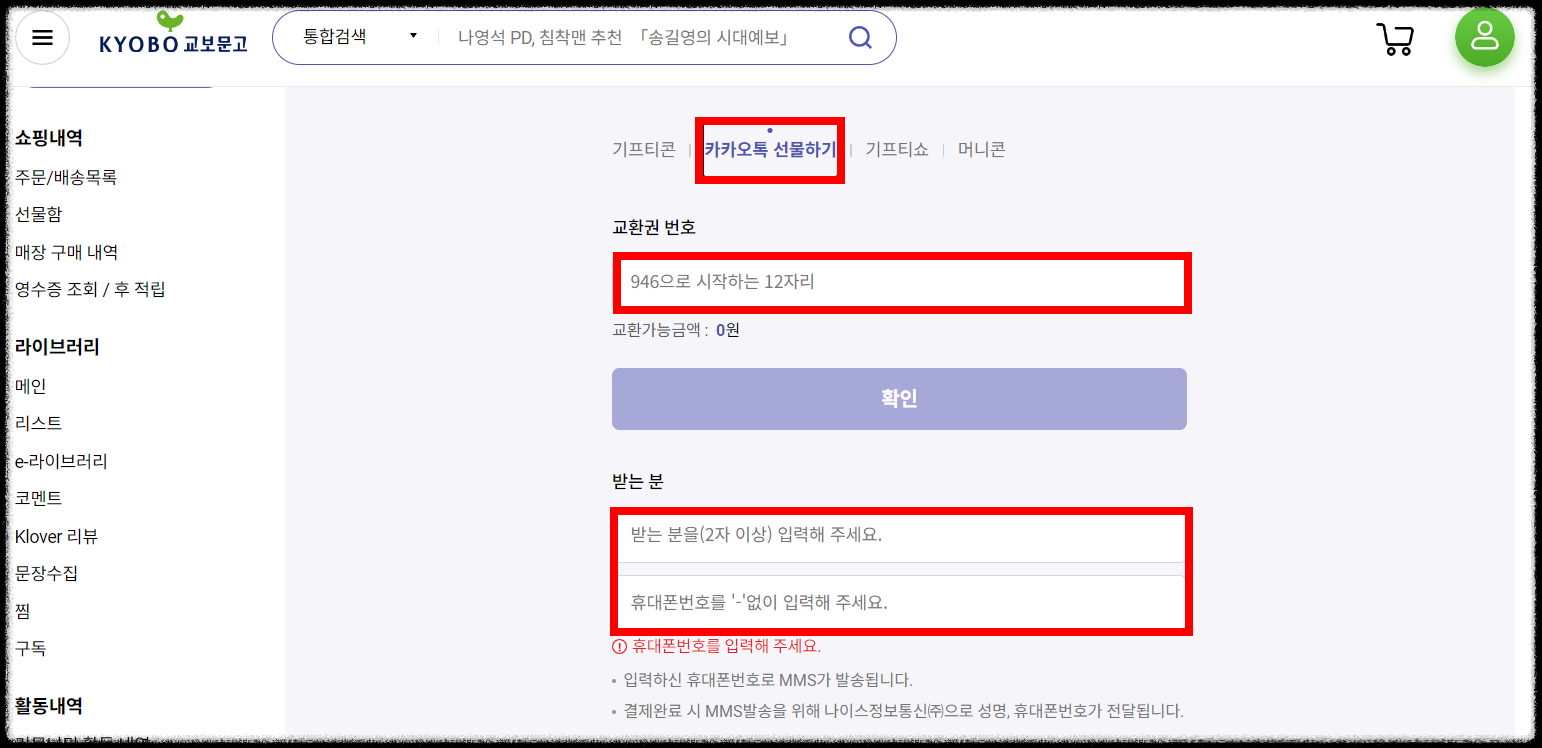Click the KYOBO 교보문고 logo
This screenshot has height=748, width=1542.
tap(173, 34)
